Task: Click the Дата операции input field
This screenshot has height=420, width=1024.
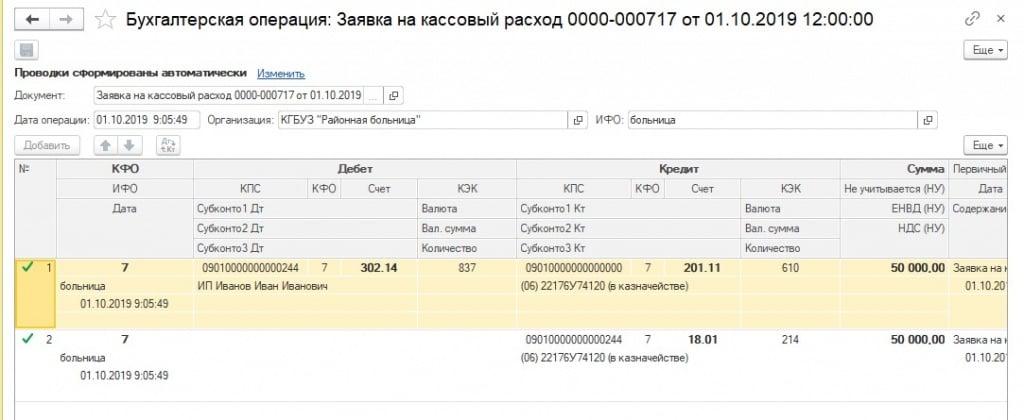Action: pyautogui.click(x=147, y=120)
